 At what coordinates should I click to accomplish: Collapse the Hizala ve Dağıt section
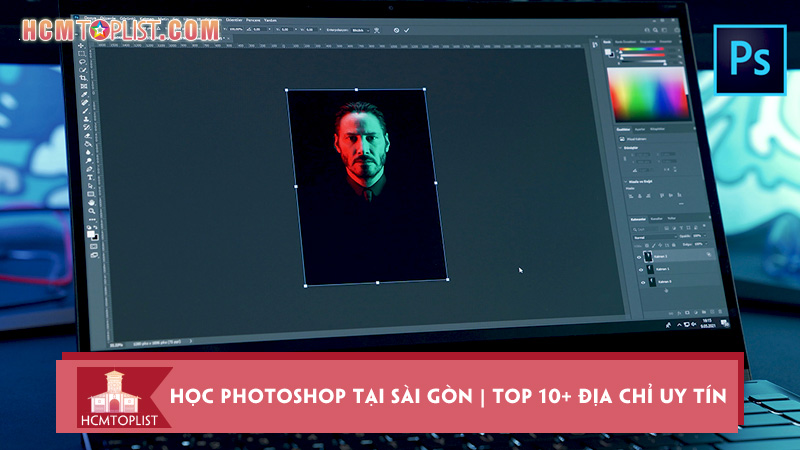(x=626, y=182)
